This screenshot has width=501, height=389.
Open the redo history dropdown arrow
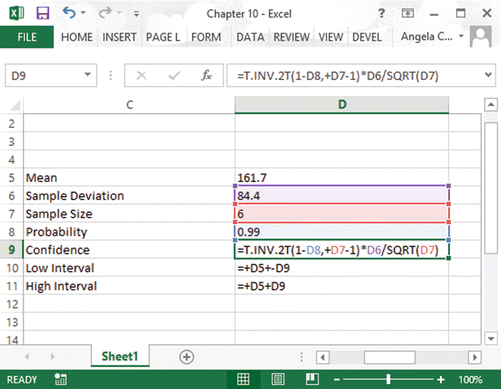(119, 13)
